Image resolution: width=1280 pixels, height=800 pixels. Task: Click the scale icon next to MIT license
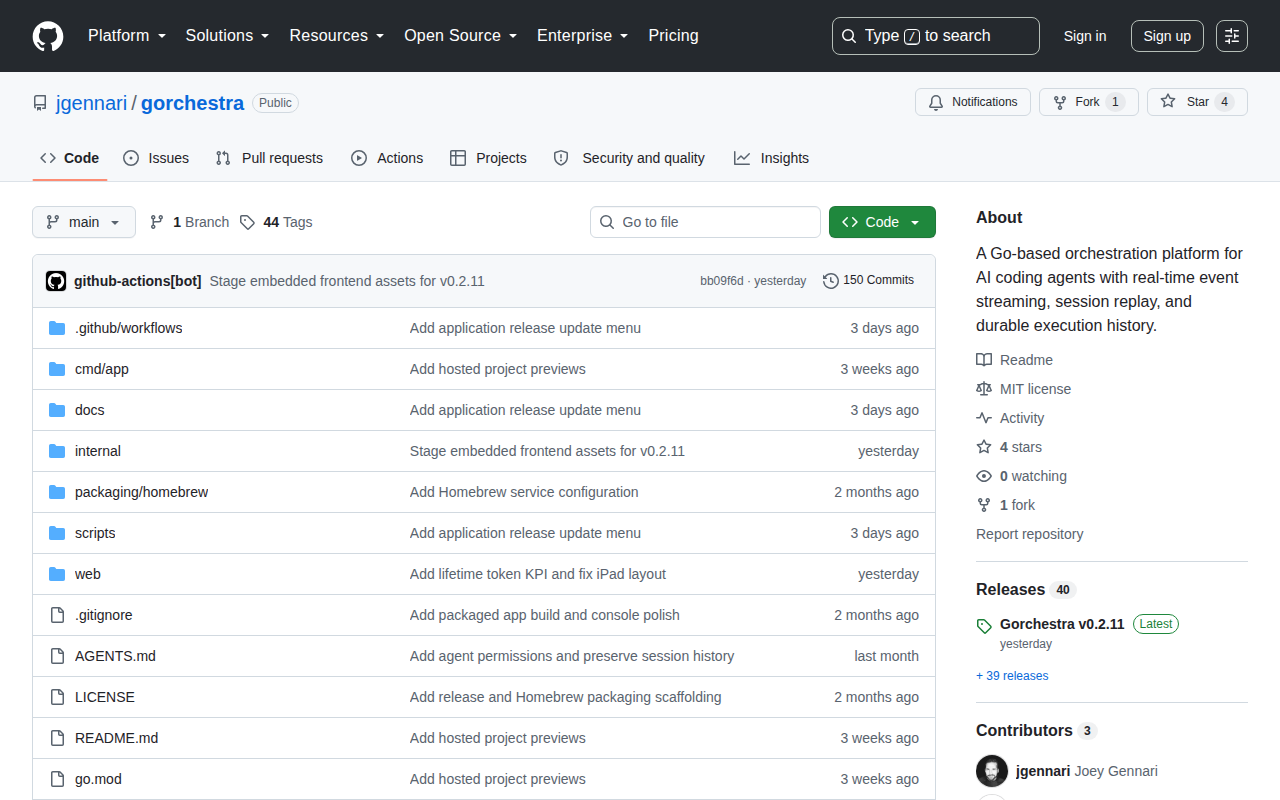coord(984,389)
